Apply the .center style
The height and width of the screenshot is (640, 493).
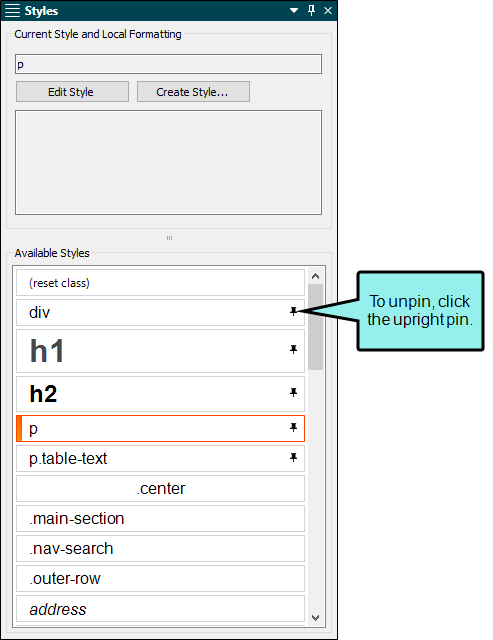(160, 488)
